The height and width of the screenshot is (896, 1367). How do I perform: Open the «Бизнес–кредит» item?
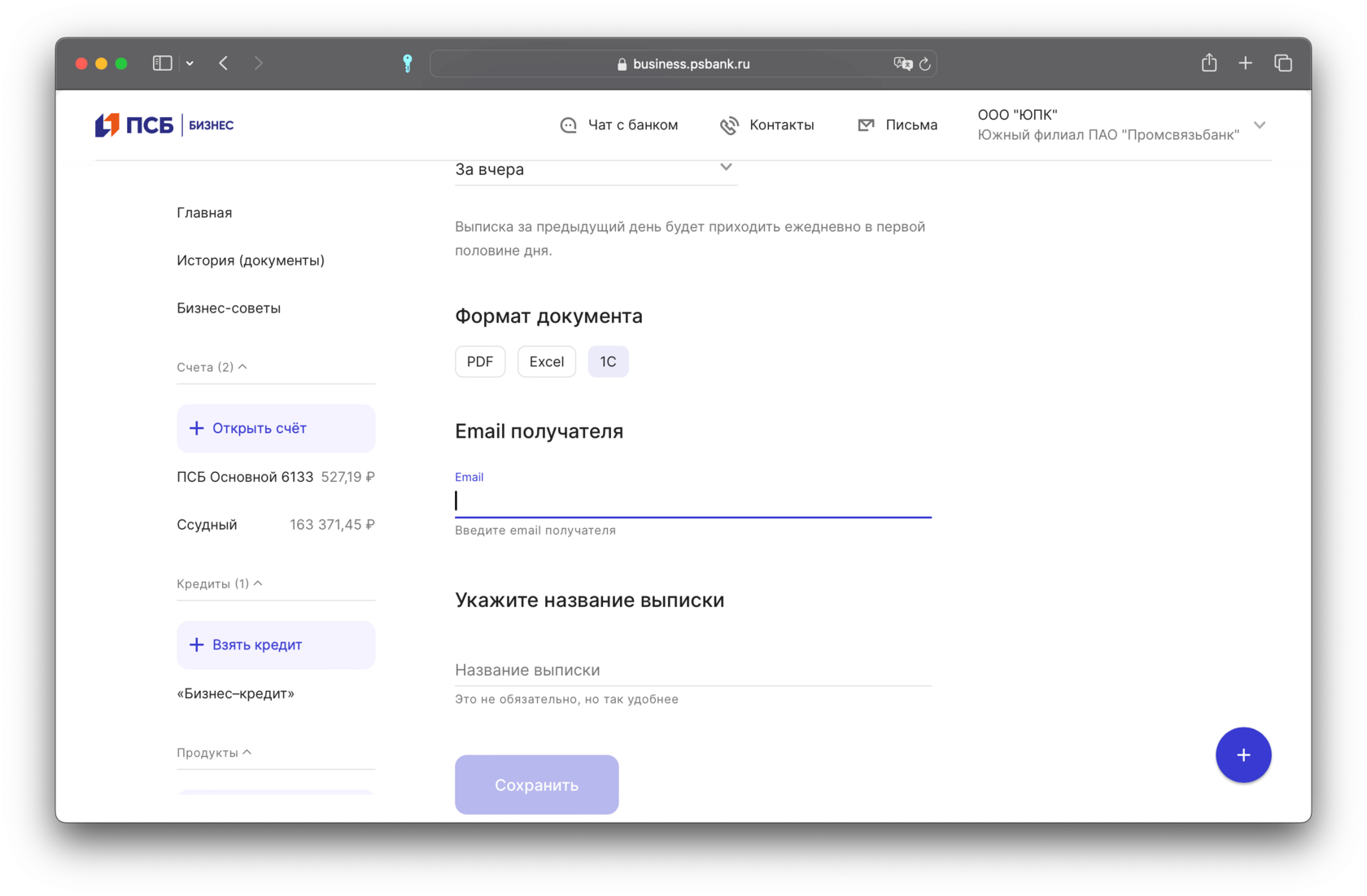click(235, 693)
